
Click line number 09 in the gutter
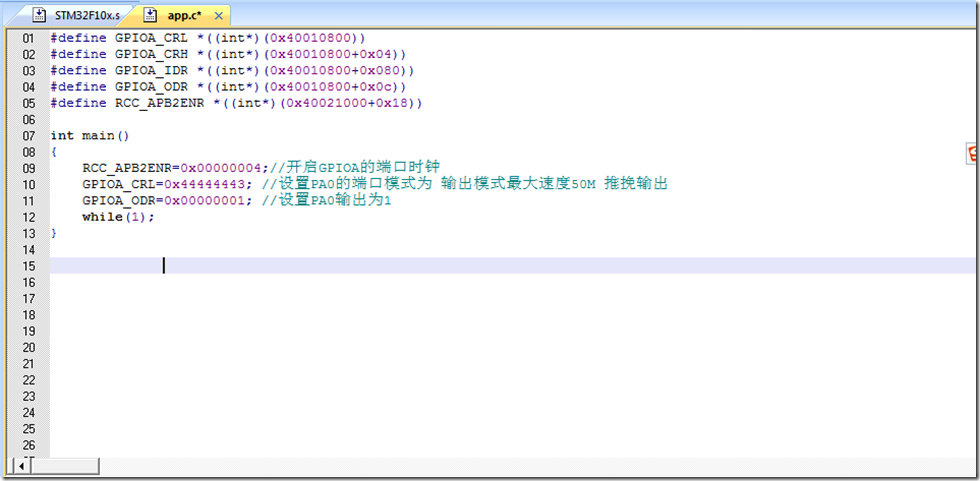(28, 168)
